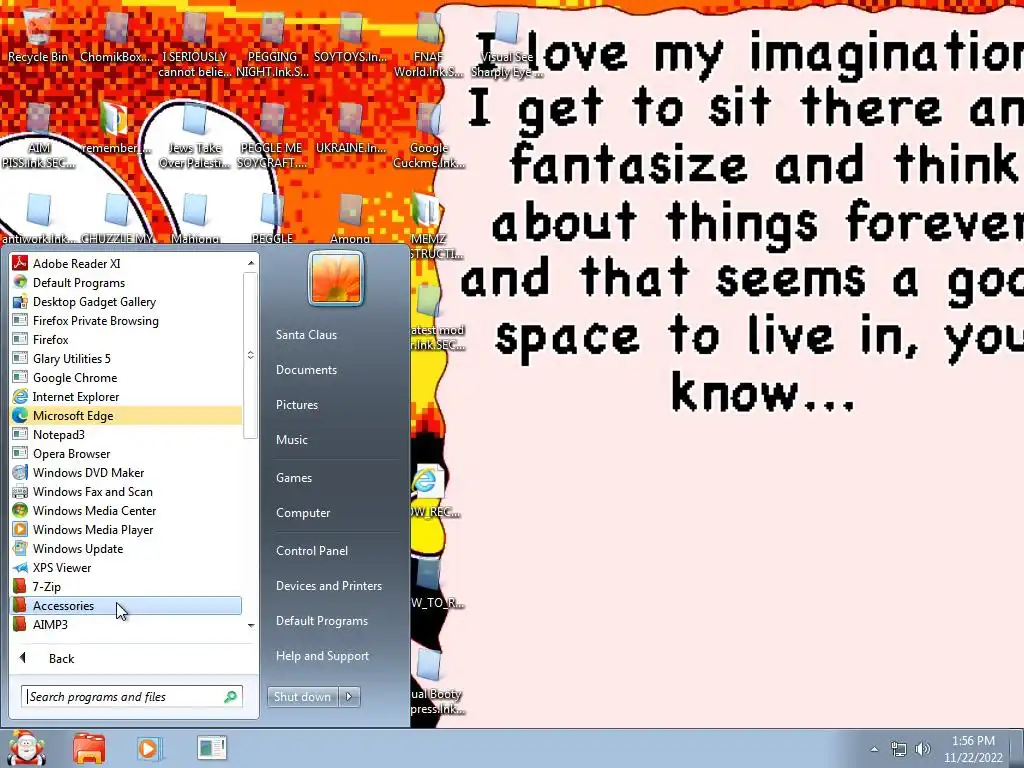
Task: Select the Recycle Bin desktop icon
Action: click(38, 36)
